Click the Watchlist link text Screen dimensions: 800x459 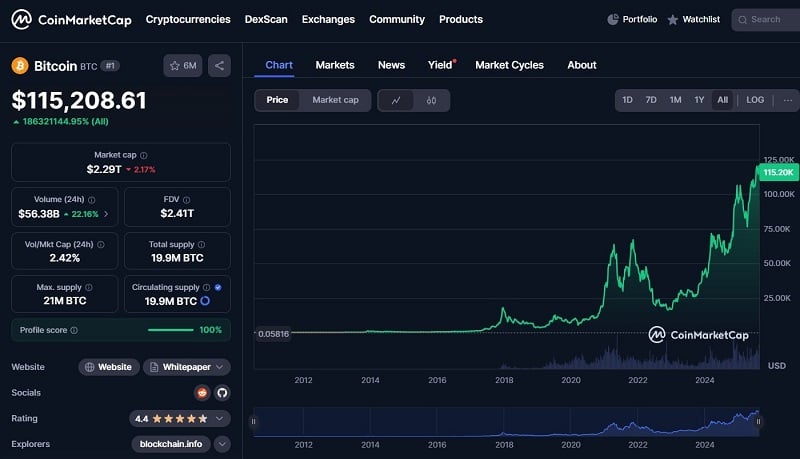[x=701, y=19]
